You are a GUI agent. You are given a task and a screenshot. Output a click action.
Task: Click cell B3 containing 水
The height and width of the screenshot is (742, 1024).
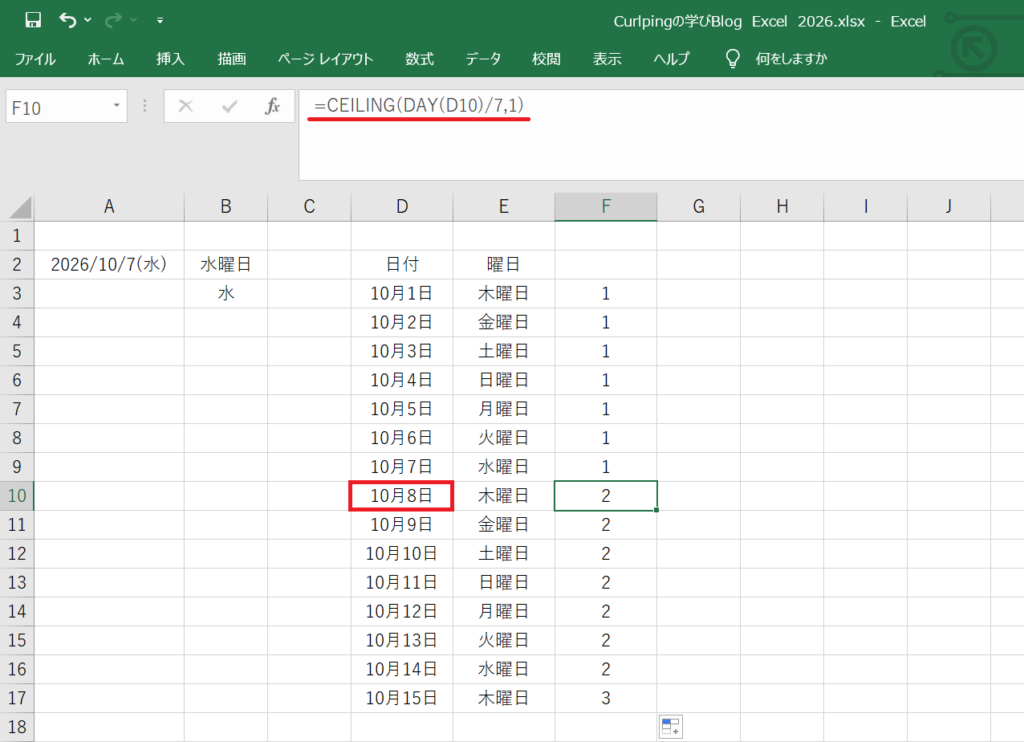(226, 293)
